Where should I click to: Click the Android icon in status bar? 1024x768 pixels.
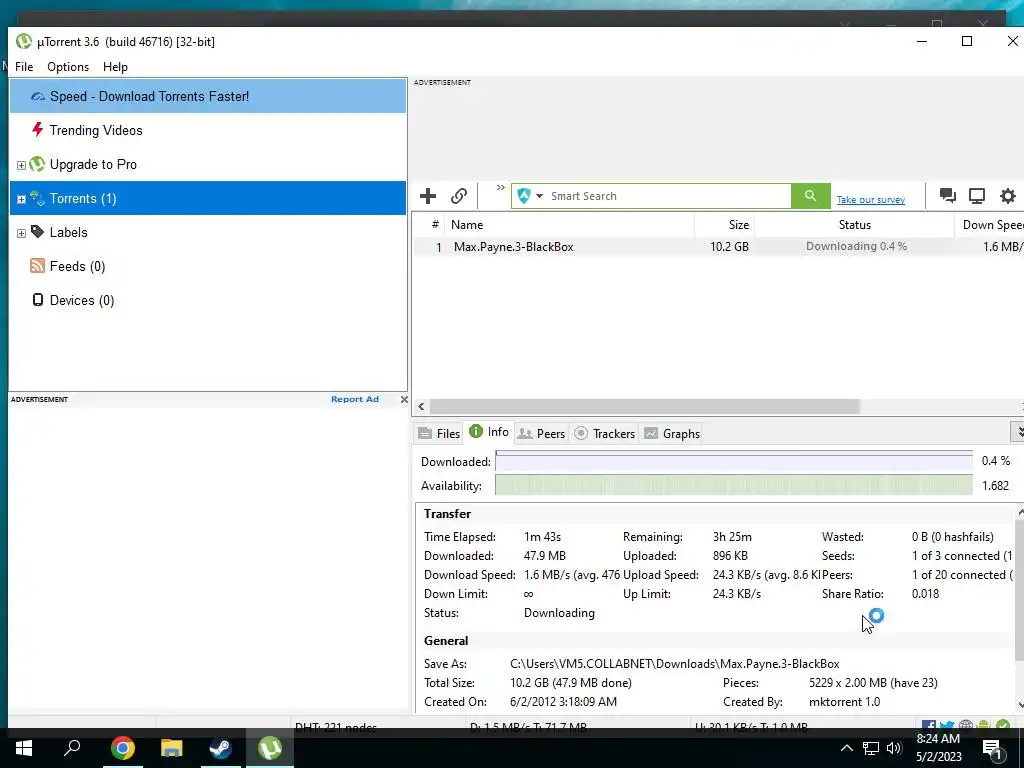point(984,725)
